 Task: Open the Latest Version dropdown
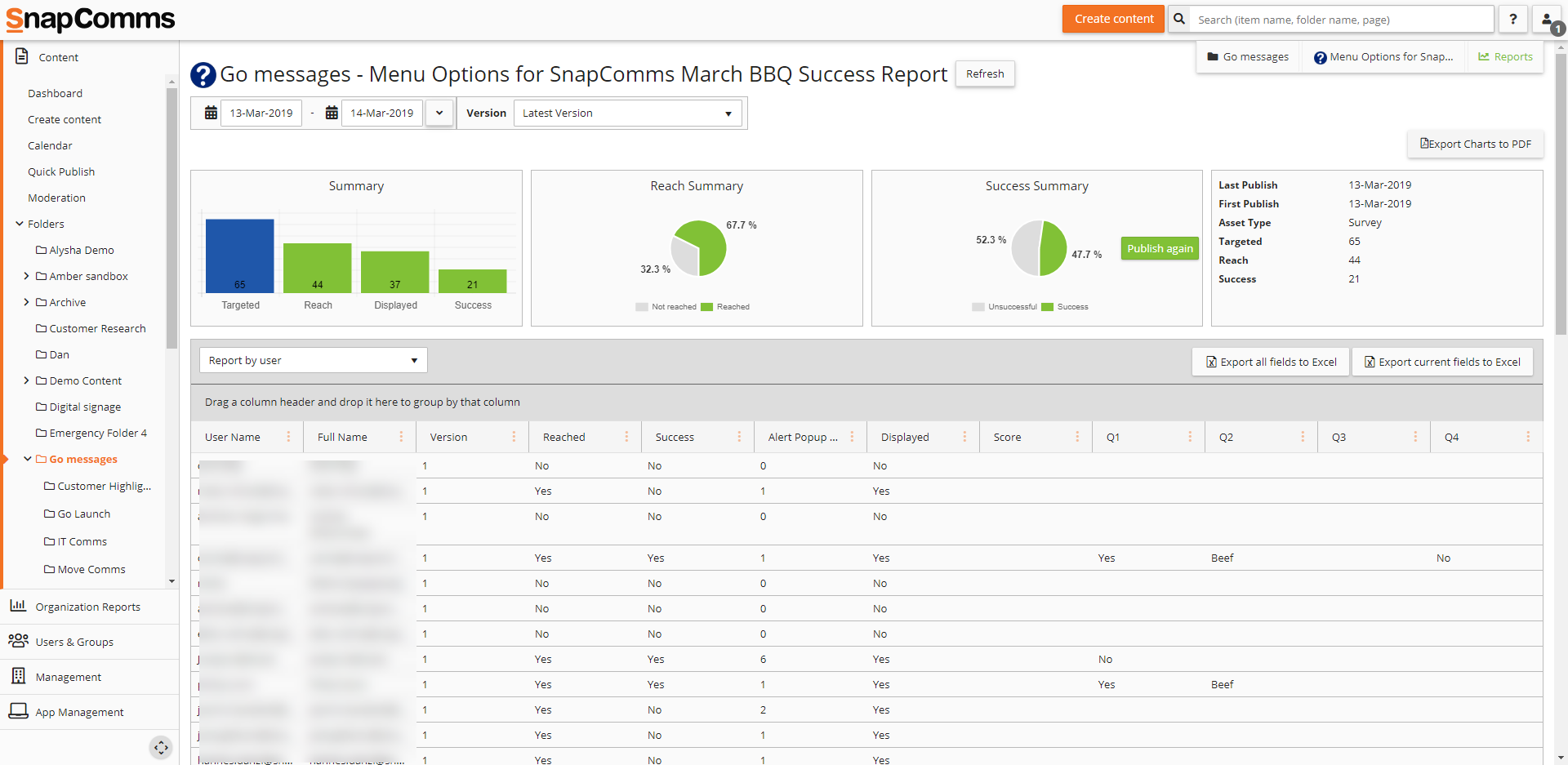pos(627,113)
